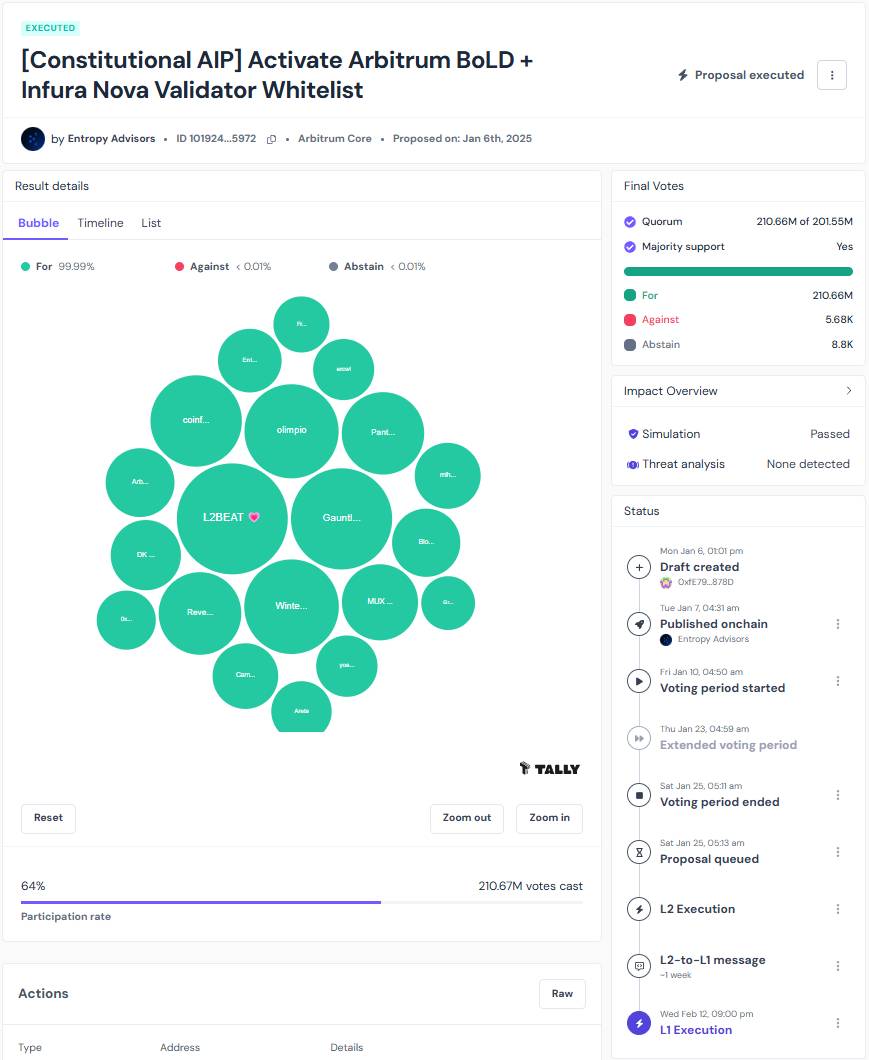The width and height of the screenshot is (869, 1060).
Task: Click the Proposal queued hourglass icon
Action: pos(639,852)
